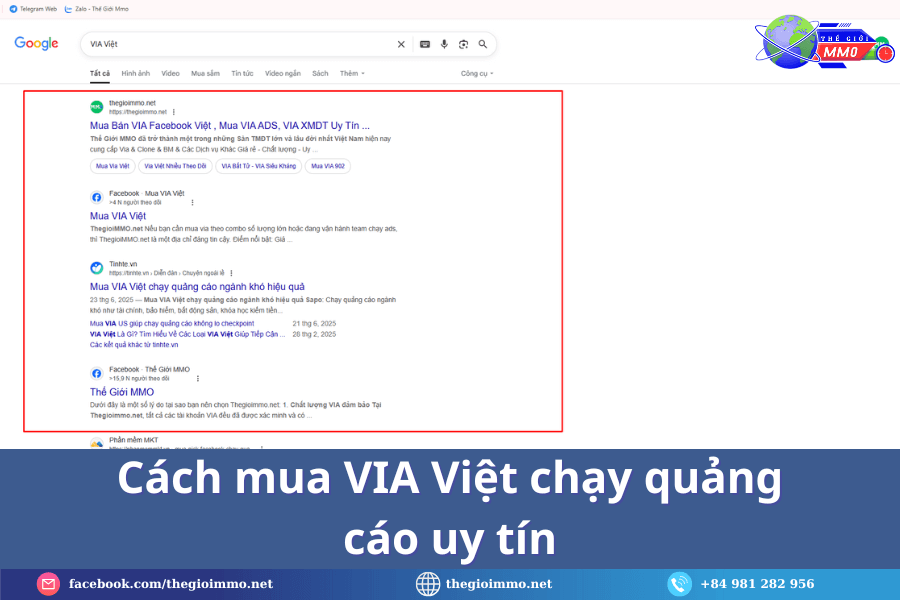Open on-screen keyboard icon in search bar

click(x=424, y=44)
